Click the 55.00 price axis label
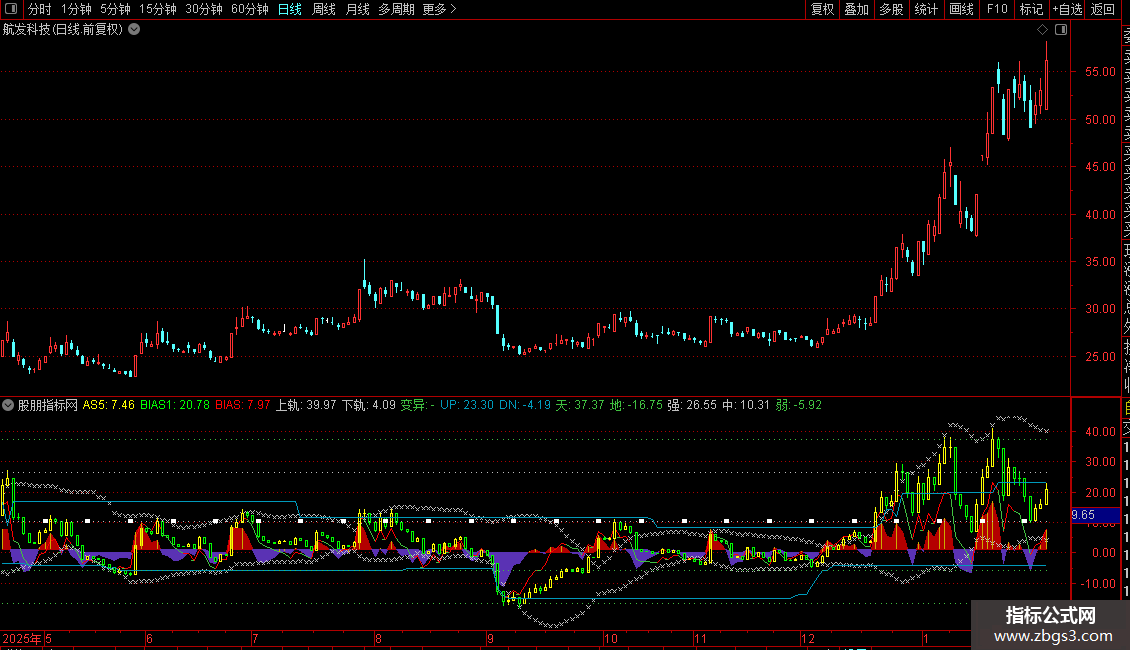The width and height of the screenshot is (1130, 650). click(1100, 71)
